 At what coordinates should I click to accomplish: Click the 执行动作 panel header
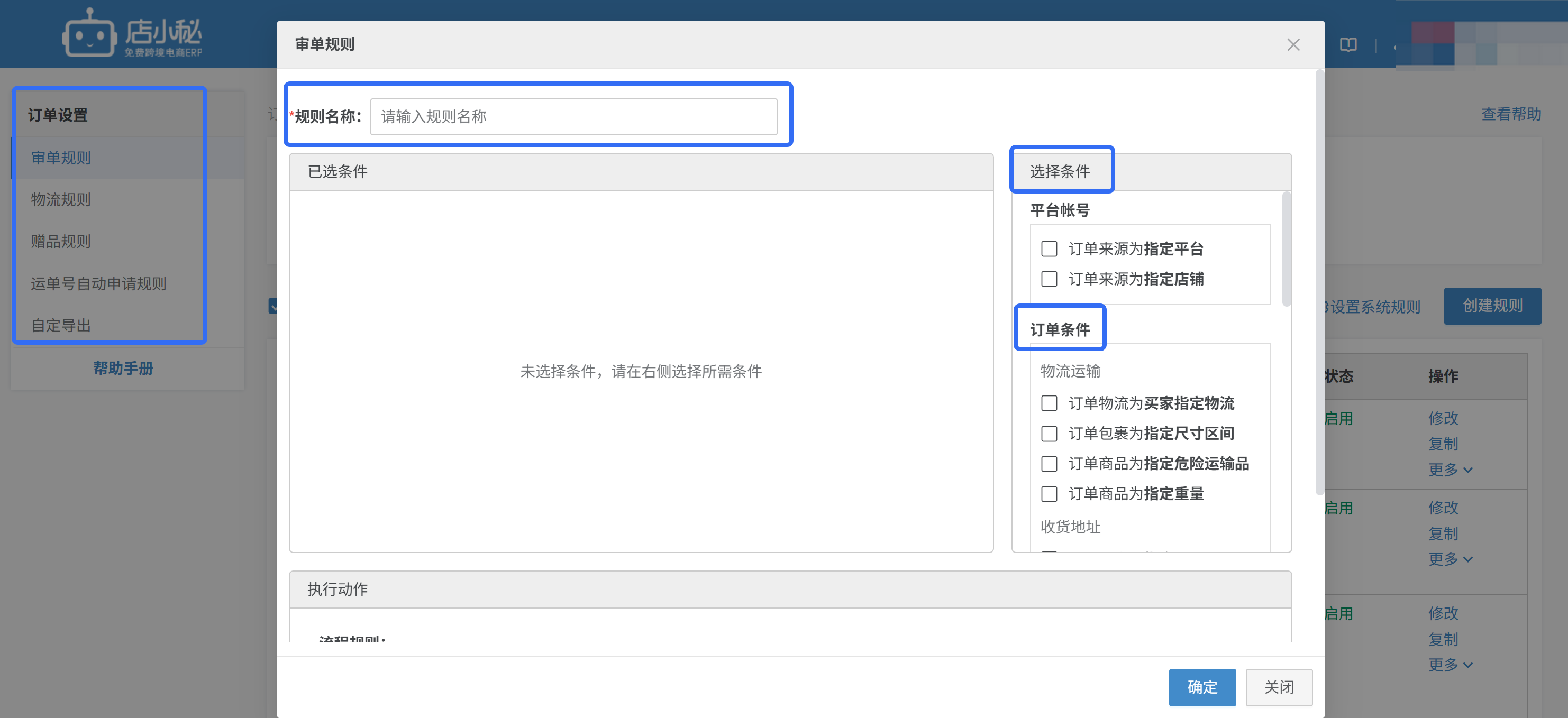coord(790,590)
